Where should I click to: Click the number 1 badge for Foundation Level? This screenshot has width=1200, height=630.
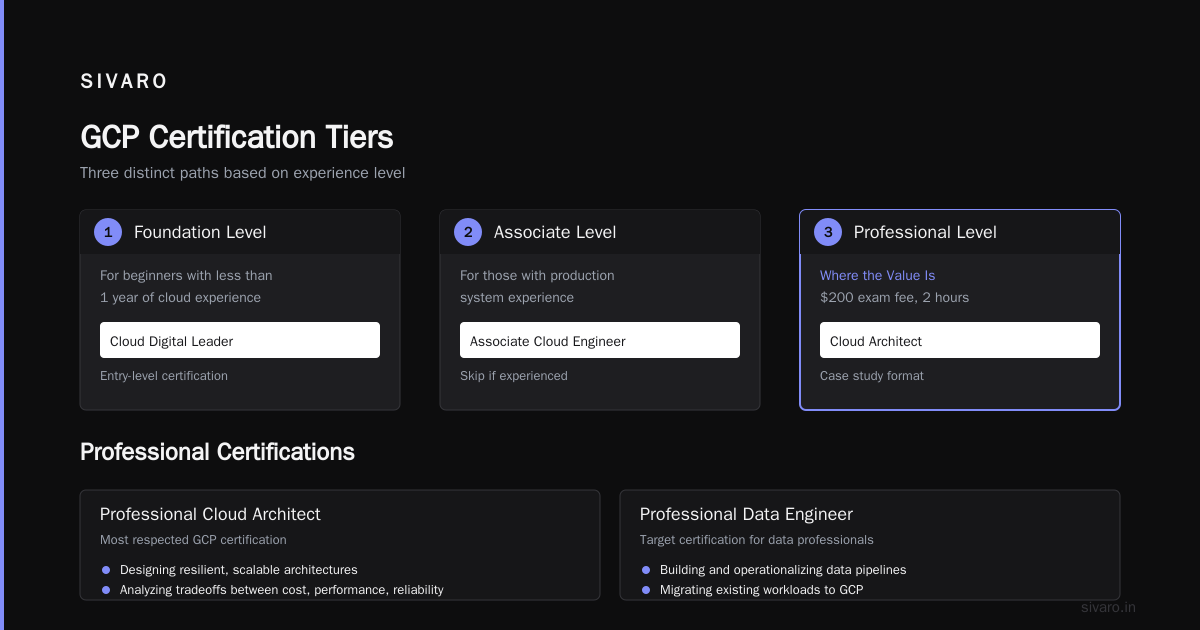(108, 232)
